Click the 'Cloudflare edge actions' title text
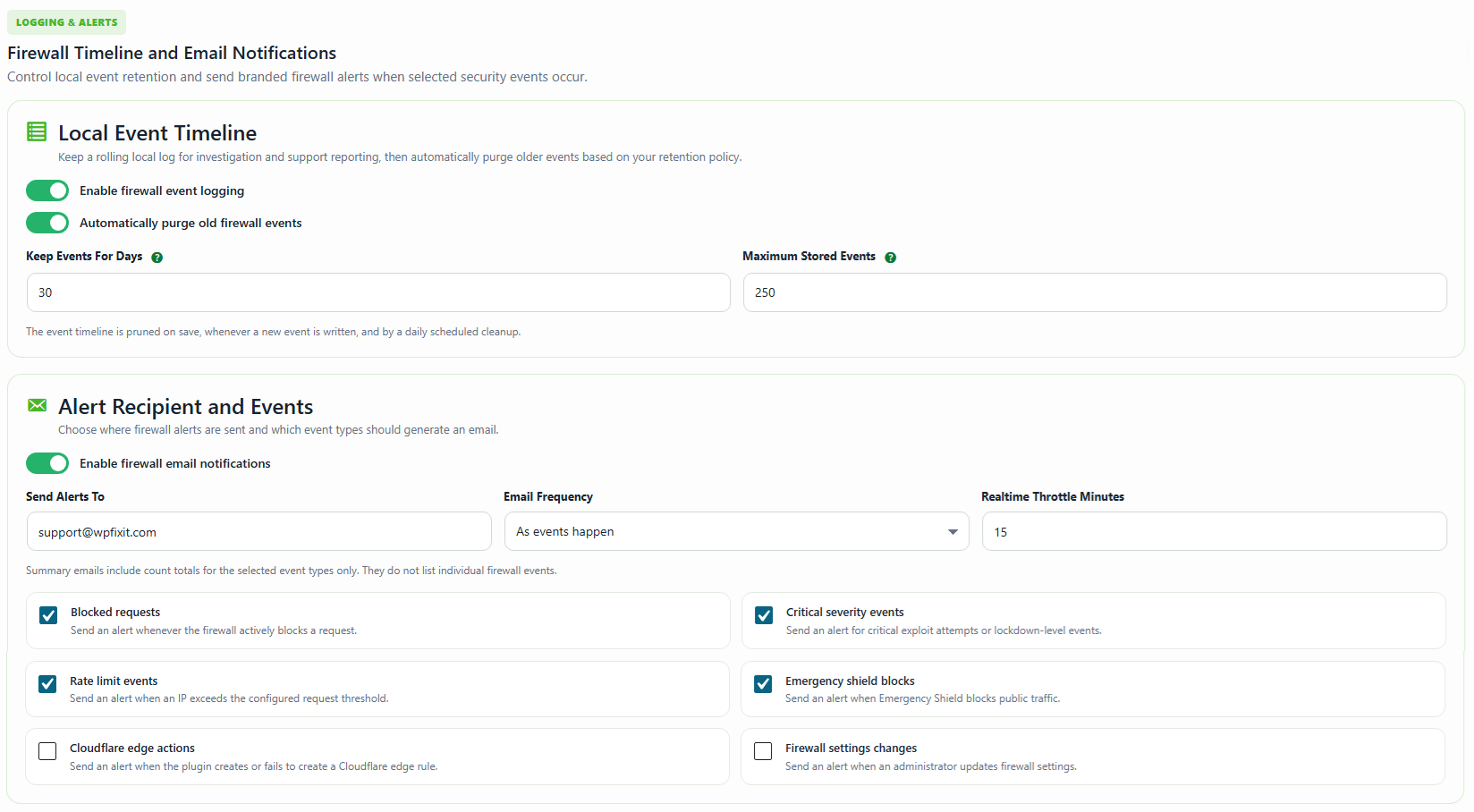Viewport: 1474px width, 812px height. click(132, 749)
